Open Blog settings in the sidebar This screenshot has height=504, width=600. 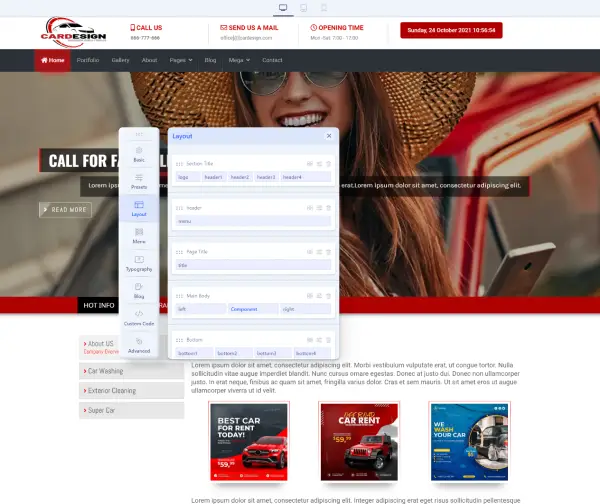point(139,291)
